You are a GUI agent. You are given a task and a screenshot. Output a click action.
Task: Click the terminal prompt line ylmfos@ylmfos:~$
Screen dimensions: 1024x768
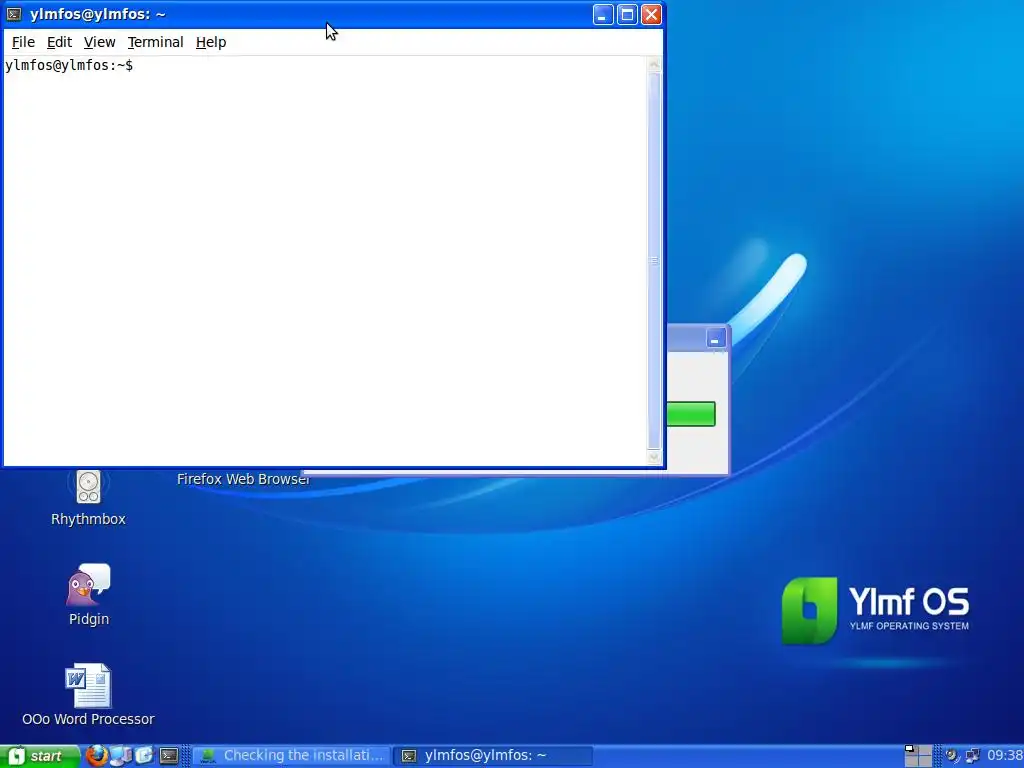[69, 65]
